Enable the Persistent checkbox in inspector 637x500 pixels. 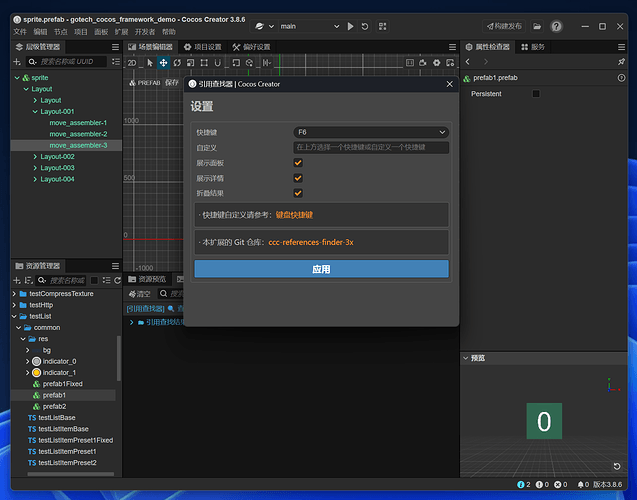(x=536, y=94)
